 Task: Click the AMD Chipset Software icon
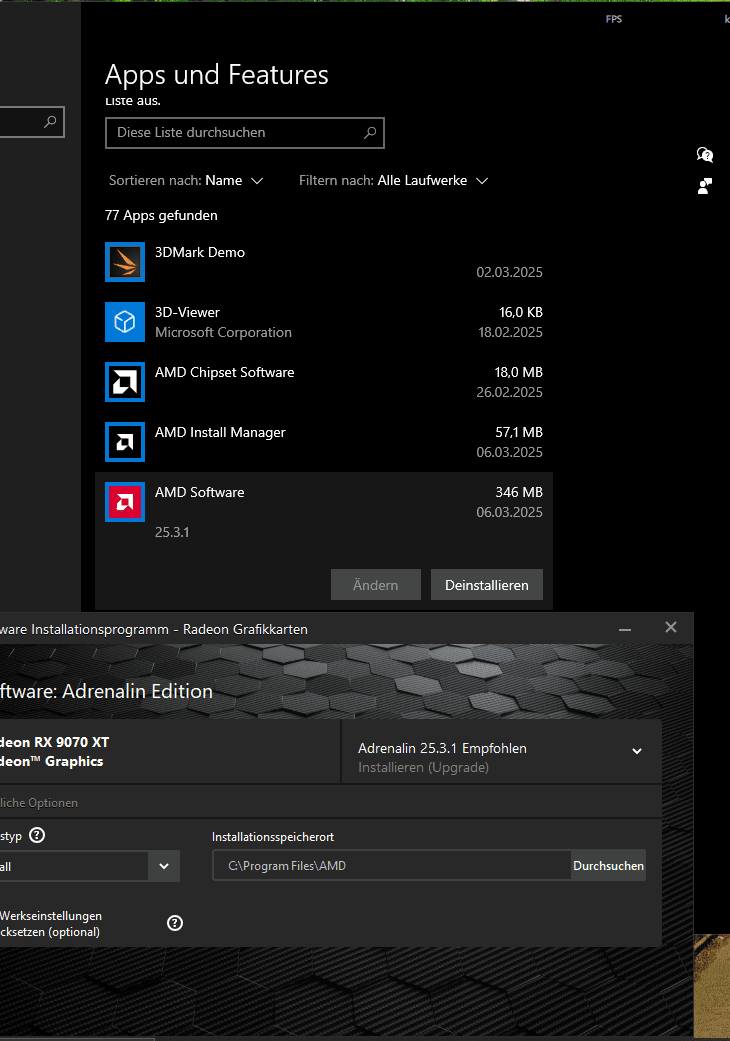pyautogui.click(x=125, y=382)
